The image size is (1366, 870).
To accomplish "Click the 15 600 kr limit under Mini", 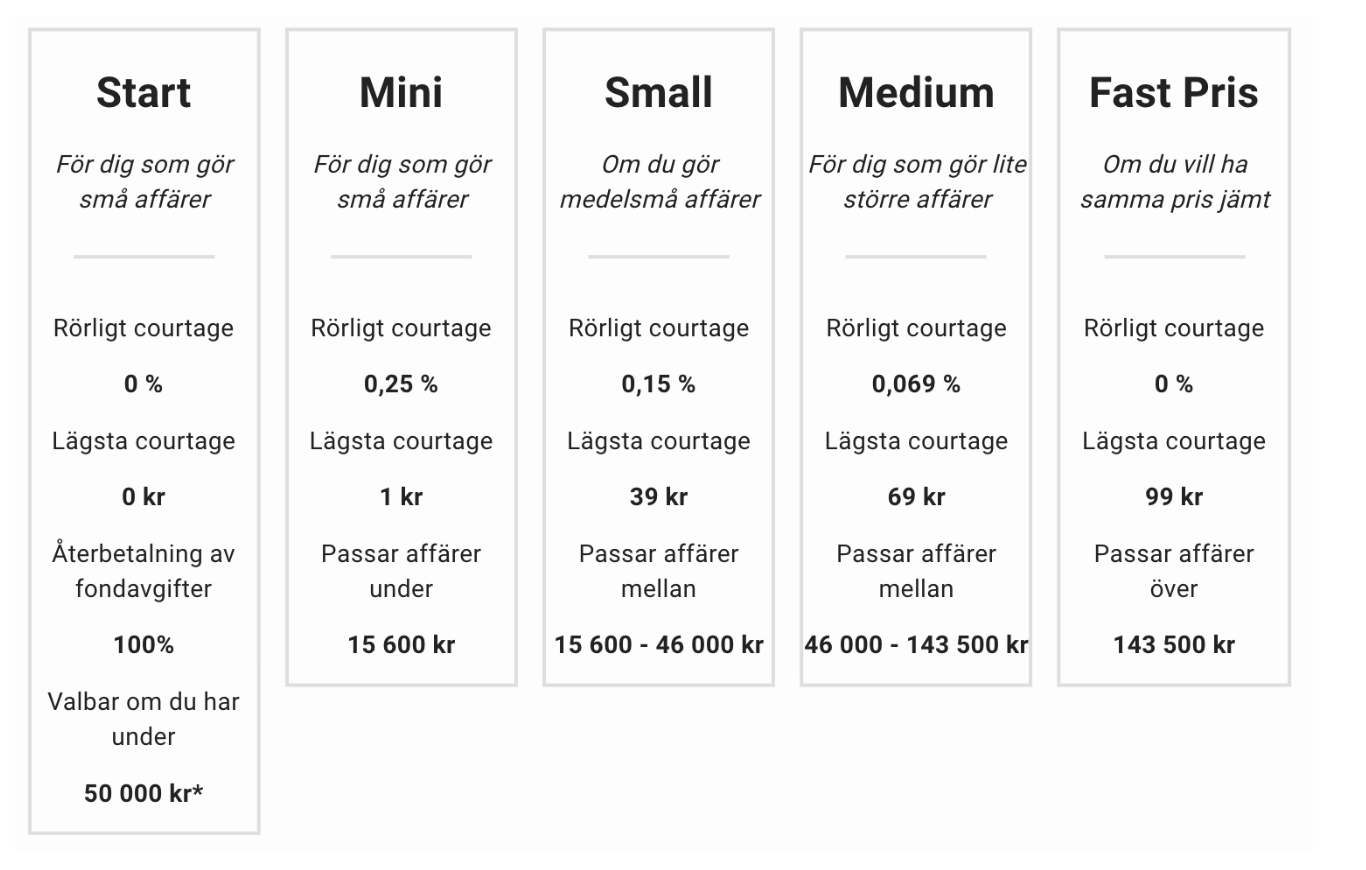I will pyautogui.click(x=401, y=645).
